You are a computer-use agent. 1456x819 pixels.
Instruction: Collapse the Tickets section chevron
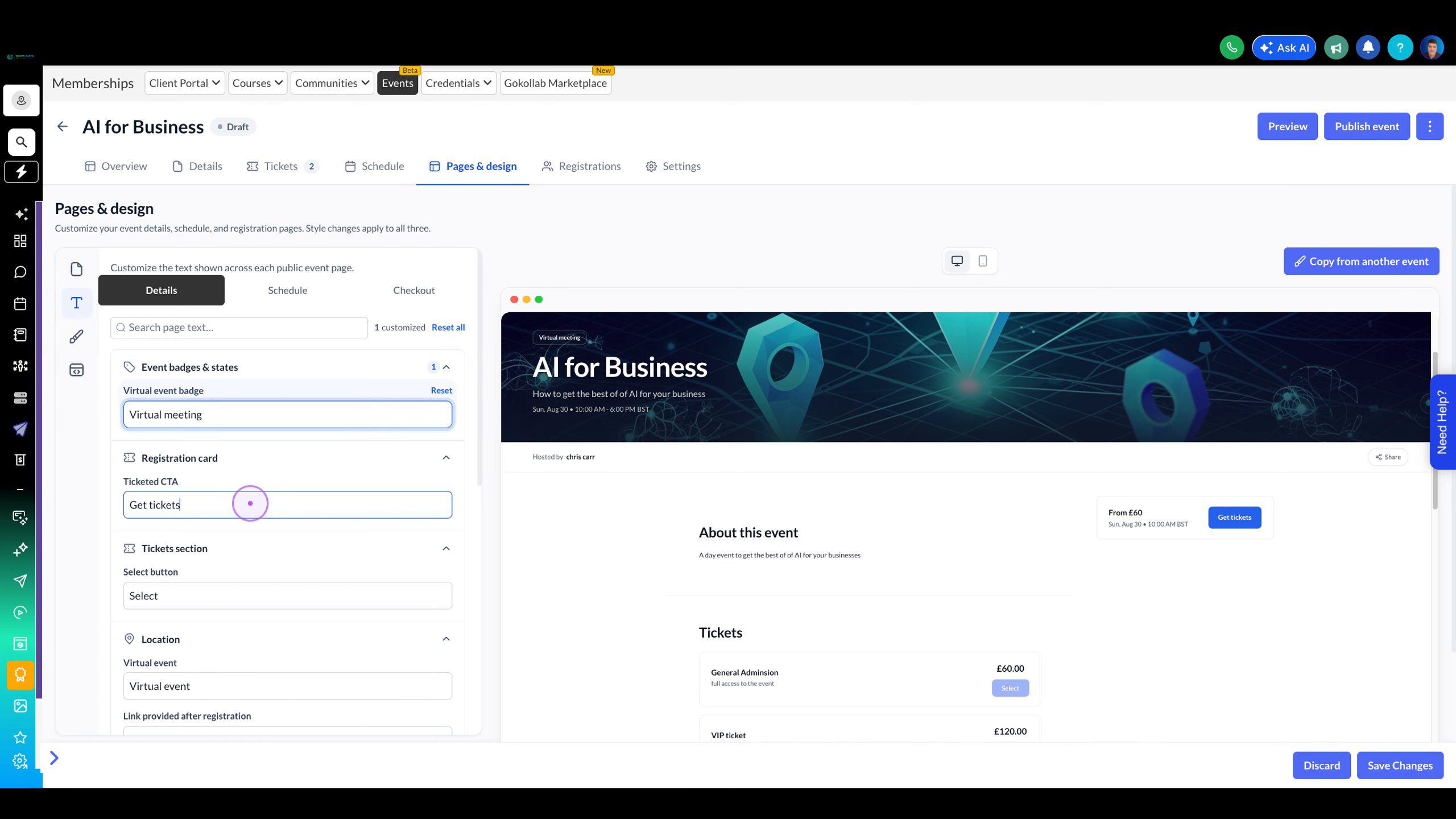pyautogui.click(x=446, y=549)
